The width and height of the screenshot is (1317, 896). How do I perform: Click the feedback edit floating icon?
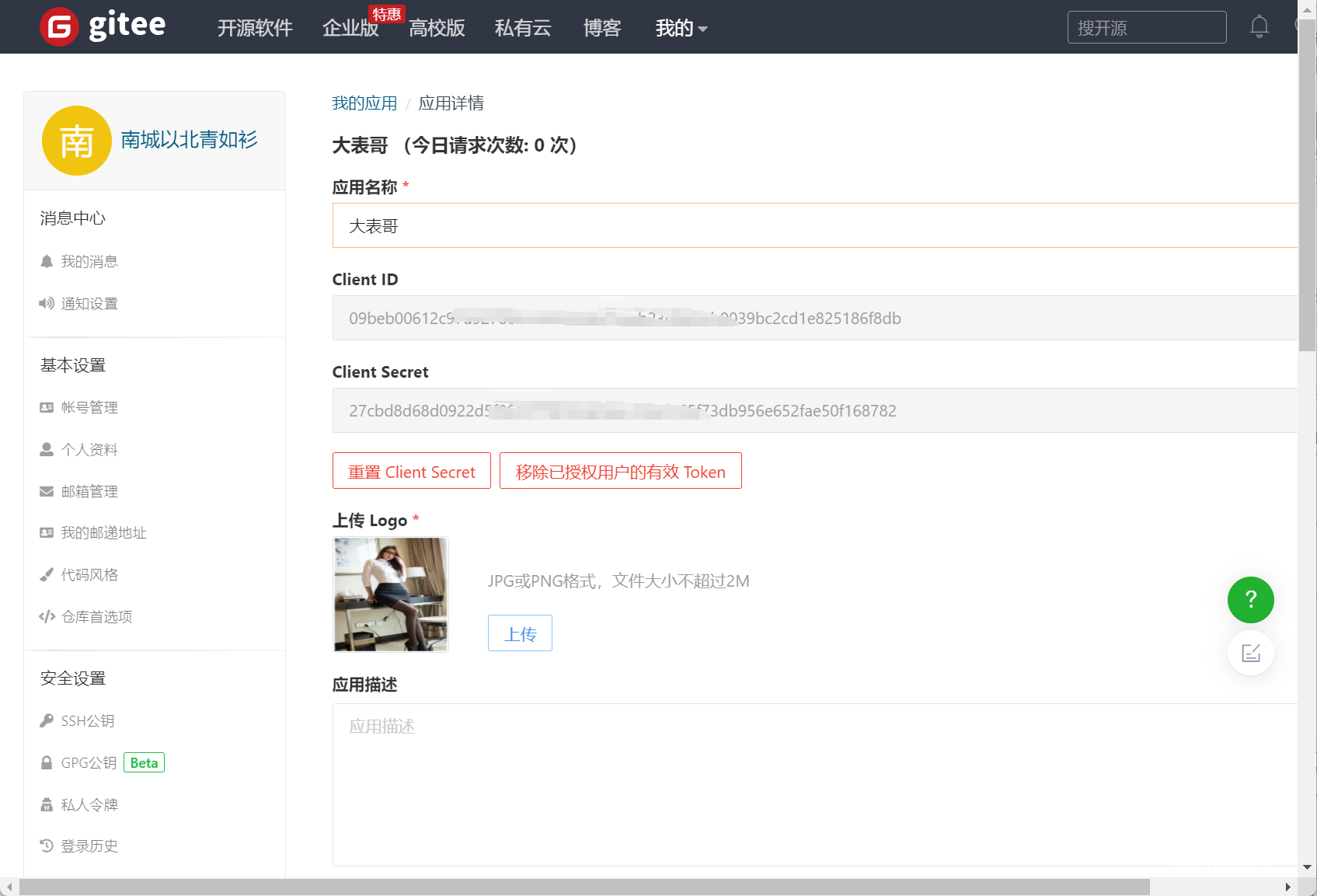point(1250,653)
